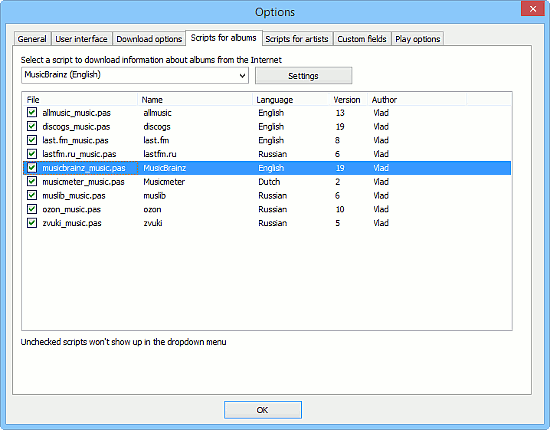Uncheck the ozon_music.pas checkbox
Image resolution: width=550 pixels, height=430 pixels.
[32, 209]
